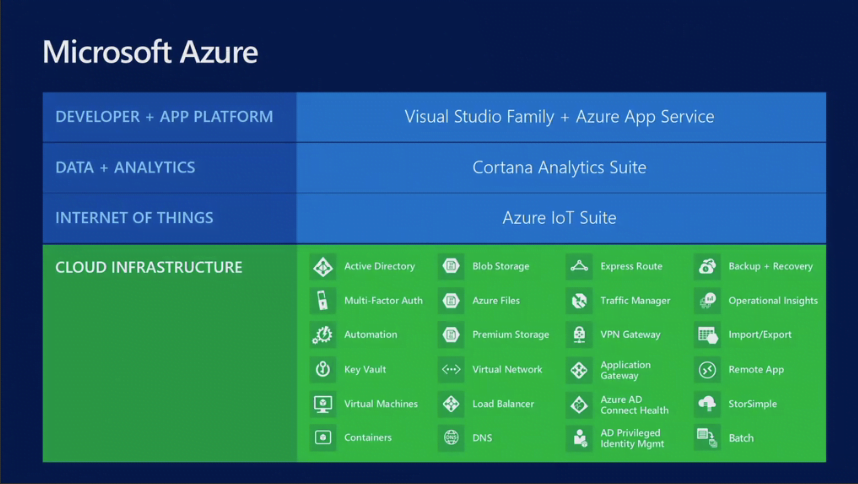Click the 'VPN Gateway' label
The width and height of the screenshot is (858, 484).
630,334
